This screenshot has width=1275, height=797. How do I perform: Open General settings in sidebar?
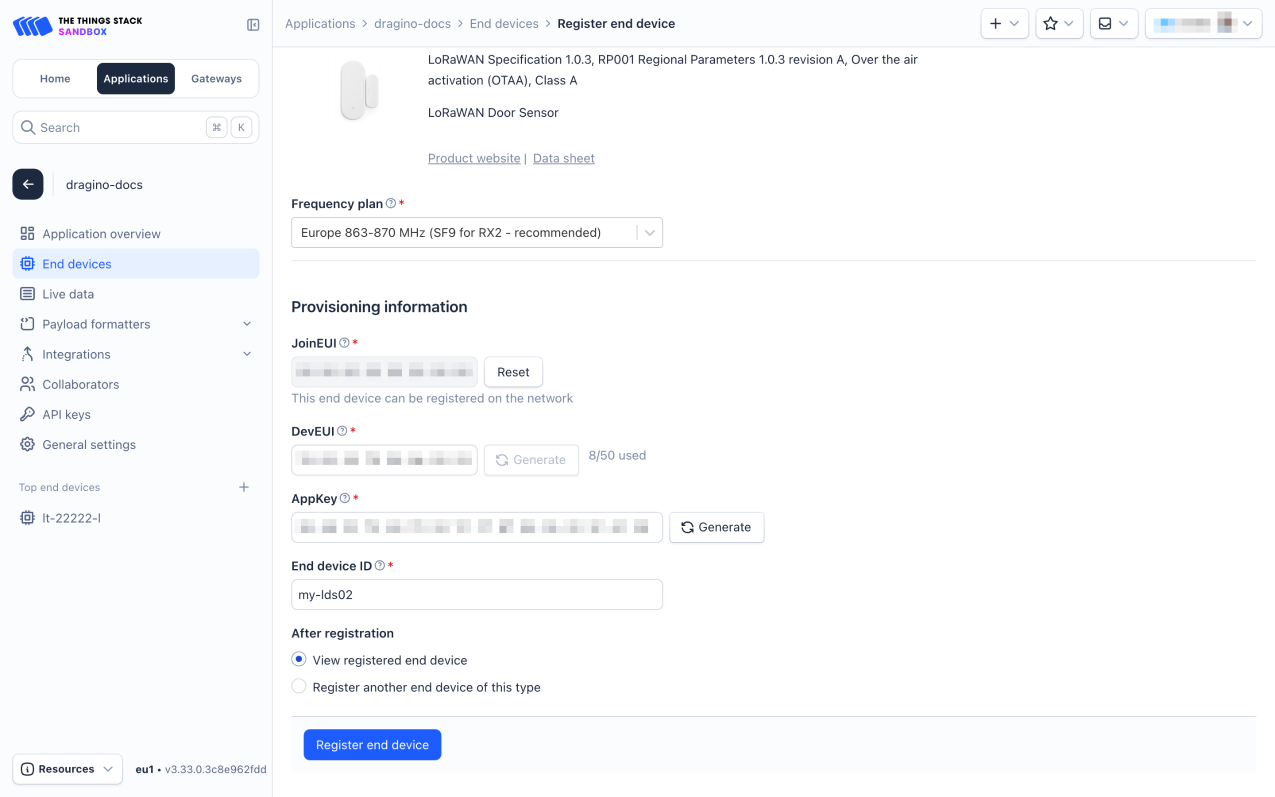coord(136,444)
